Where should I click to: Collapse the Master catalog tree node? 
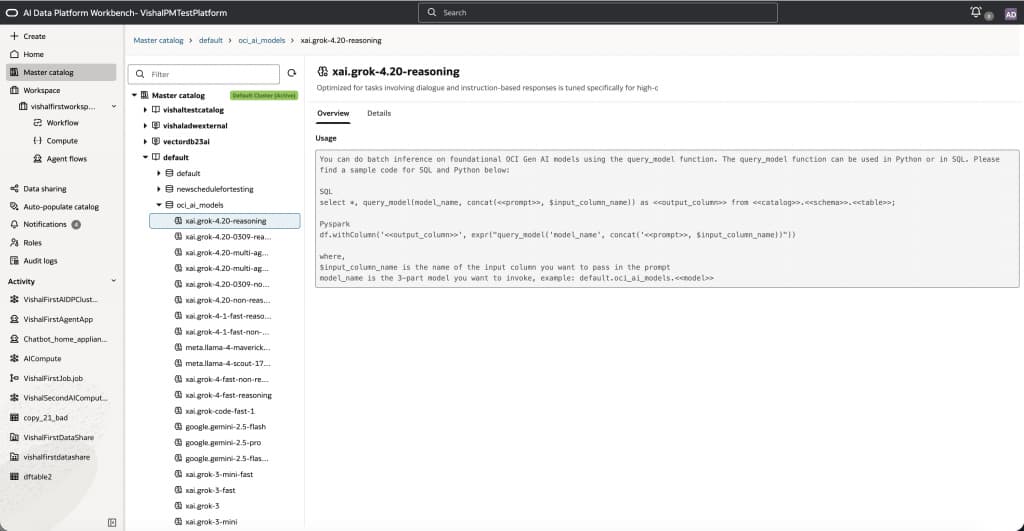[135, 95]
